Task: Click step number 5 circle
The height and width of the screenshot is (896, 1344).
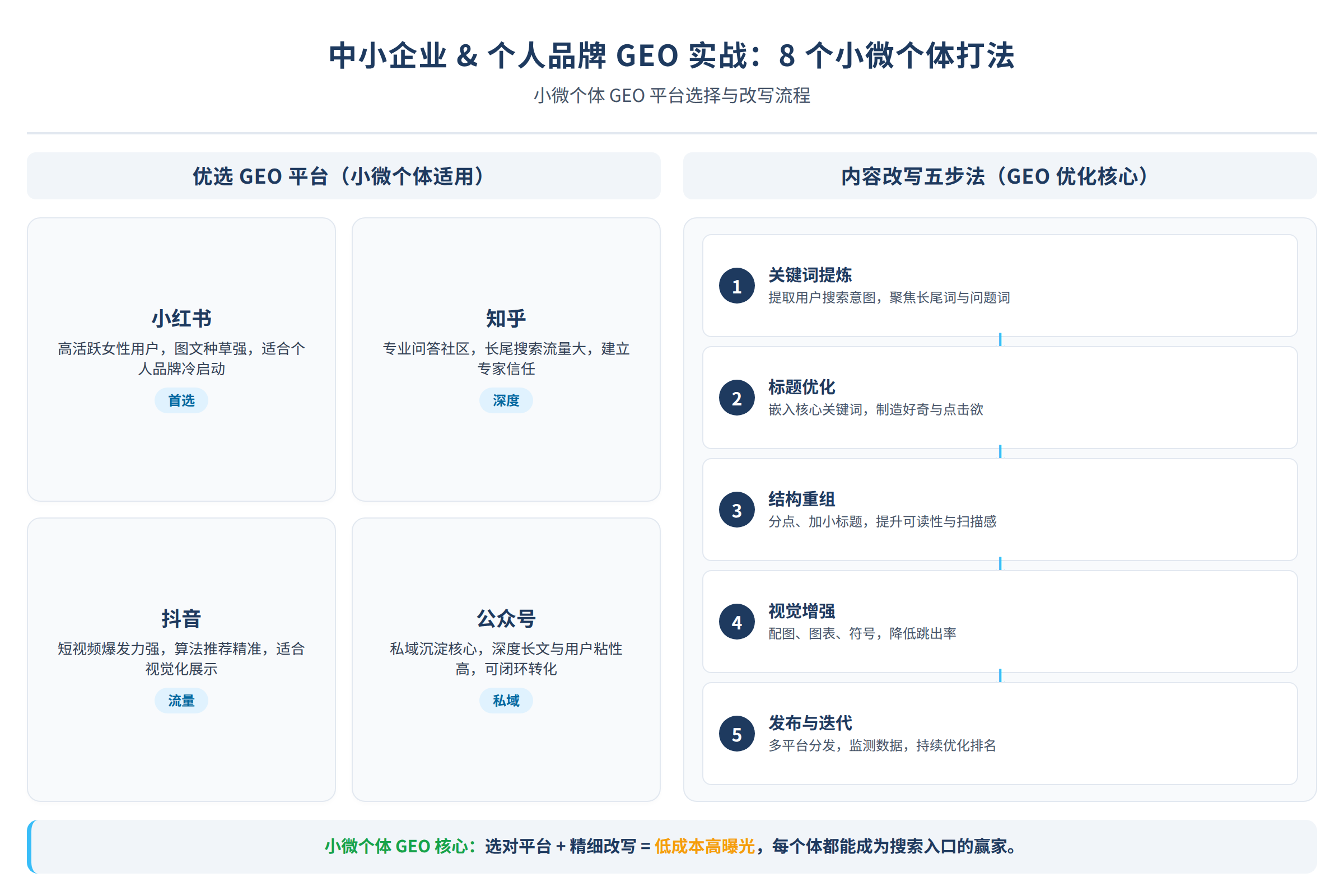Action: (x=736, y=734)
